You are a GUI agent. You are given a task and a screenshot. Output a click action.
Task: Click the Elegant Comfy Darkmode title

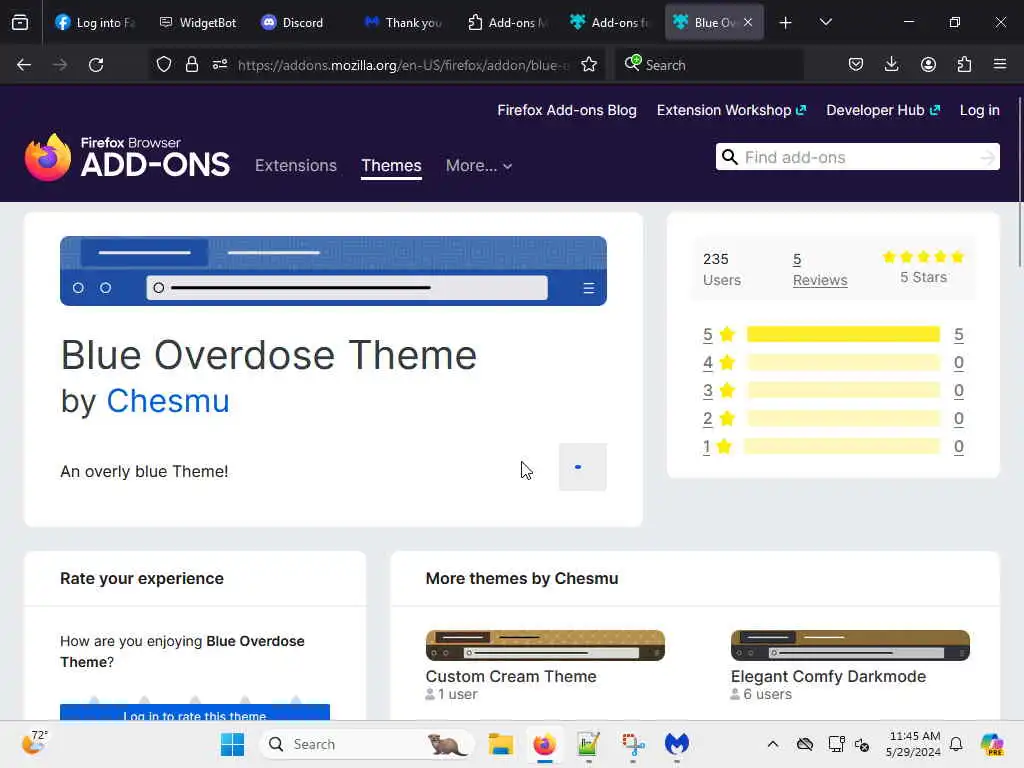pyautogui.click(x=828, y=676)
